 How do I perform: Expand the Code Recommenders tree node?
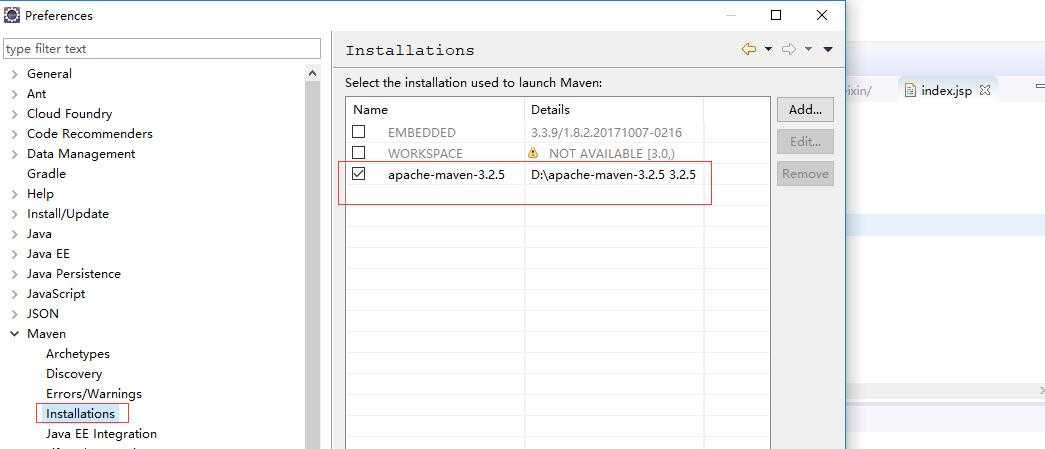tap(14, 135)
